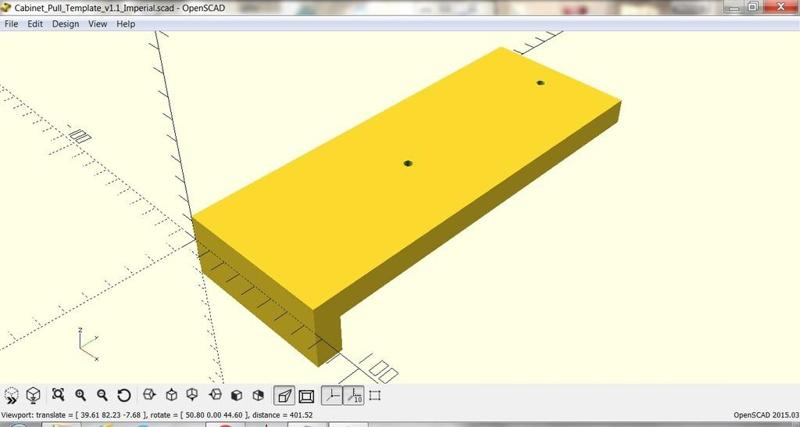The image size is (800, 427).
Task: Toggle Perspective projection
Action: 285,396
